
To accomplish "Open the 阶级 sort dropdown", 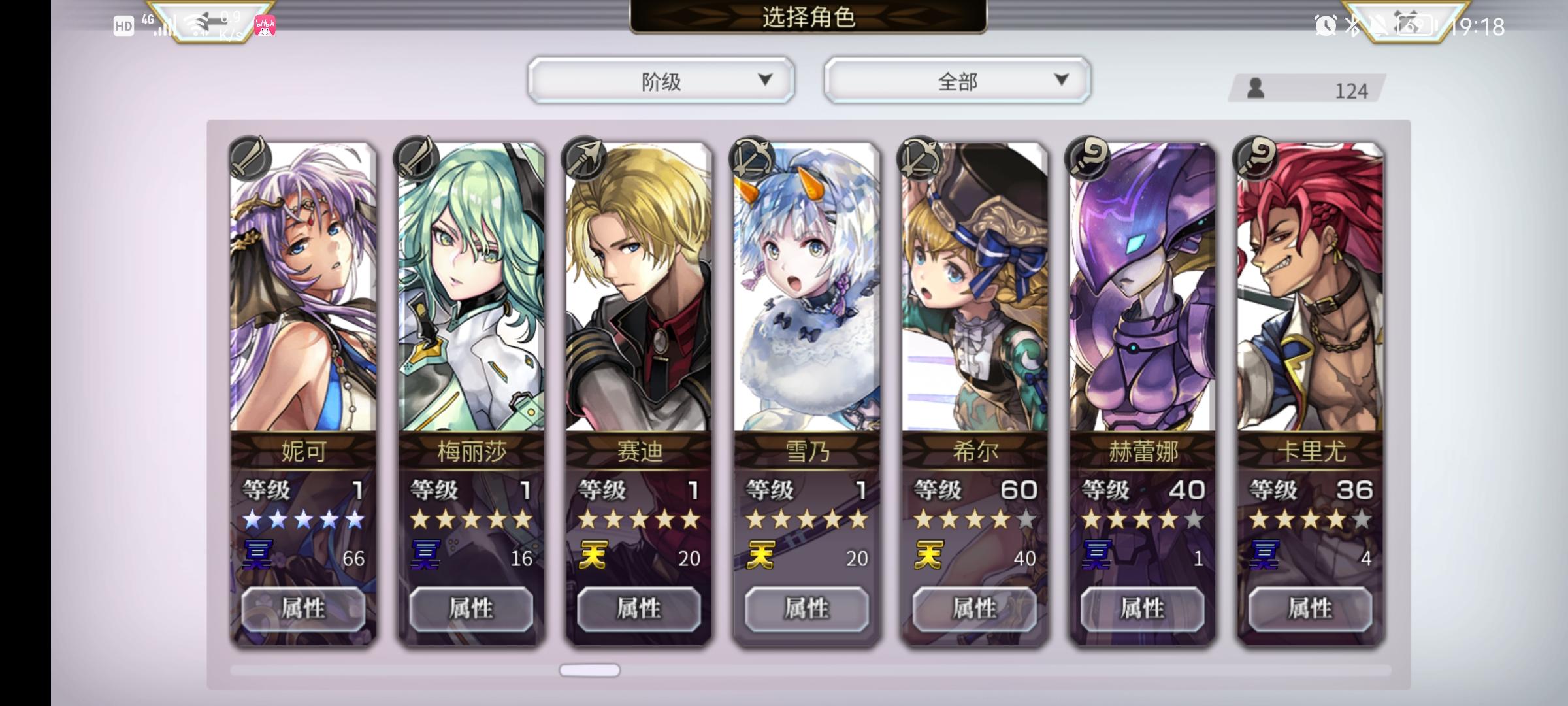I will coord(661,80).
